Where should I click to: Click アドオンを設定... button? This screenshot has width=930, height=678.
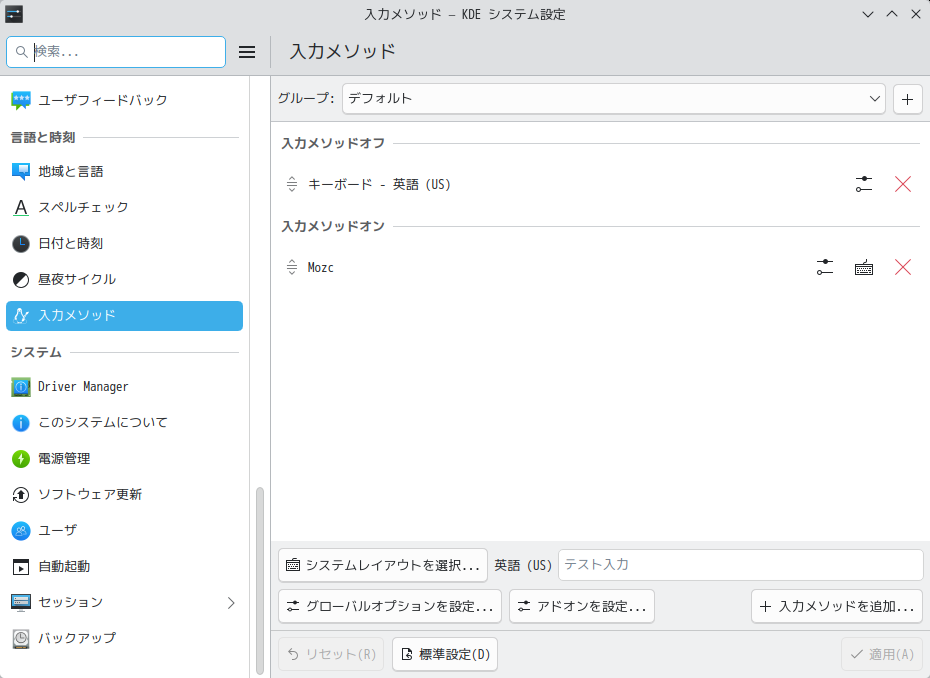tap(582, 606)
